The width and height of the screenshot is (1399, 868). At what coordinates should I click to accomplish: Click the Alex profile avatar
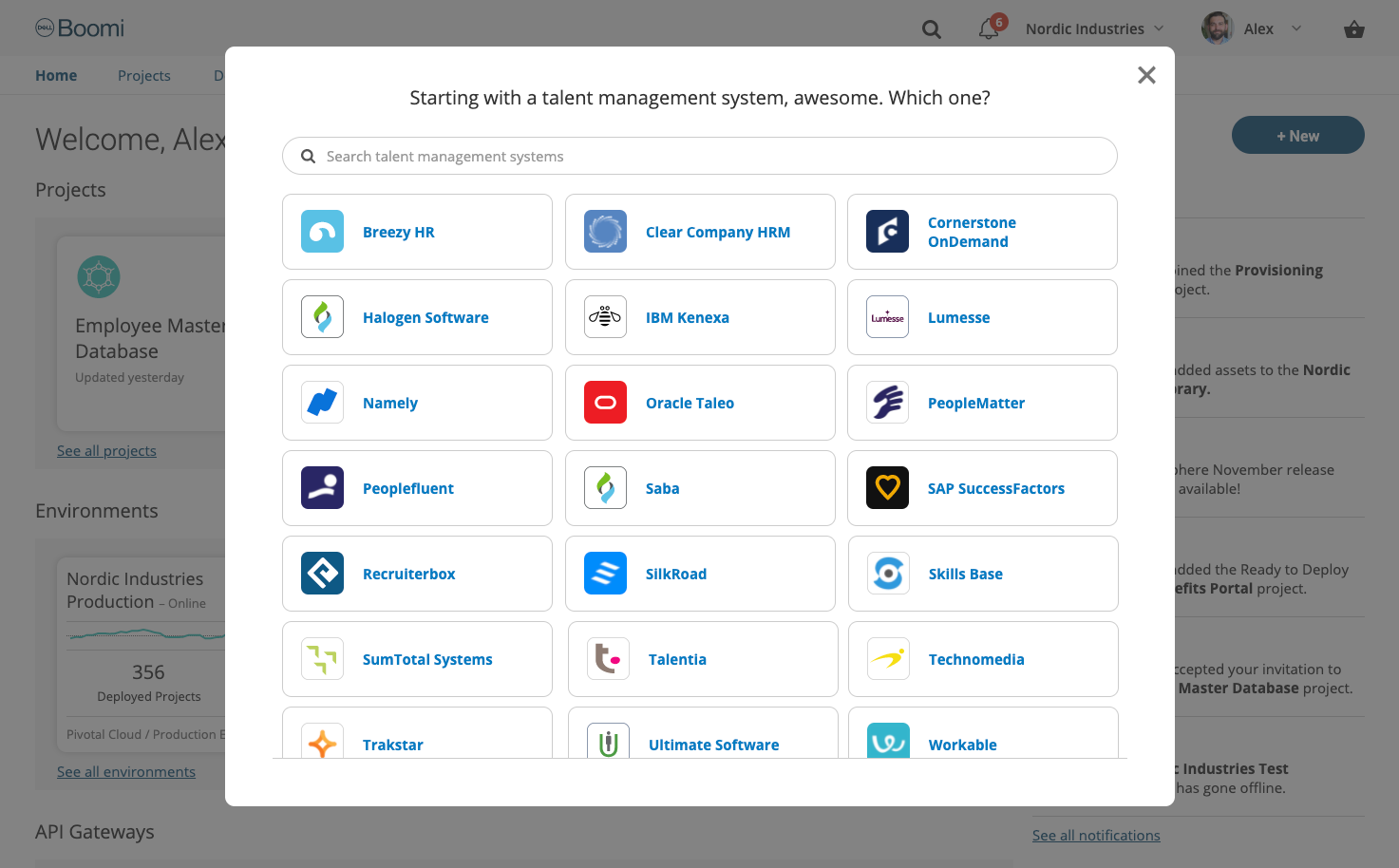[x=1217, y=28]
